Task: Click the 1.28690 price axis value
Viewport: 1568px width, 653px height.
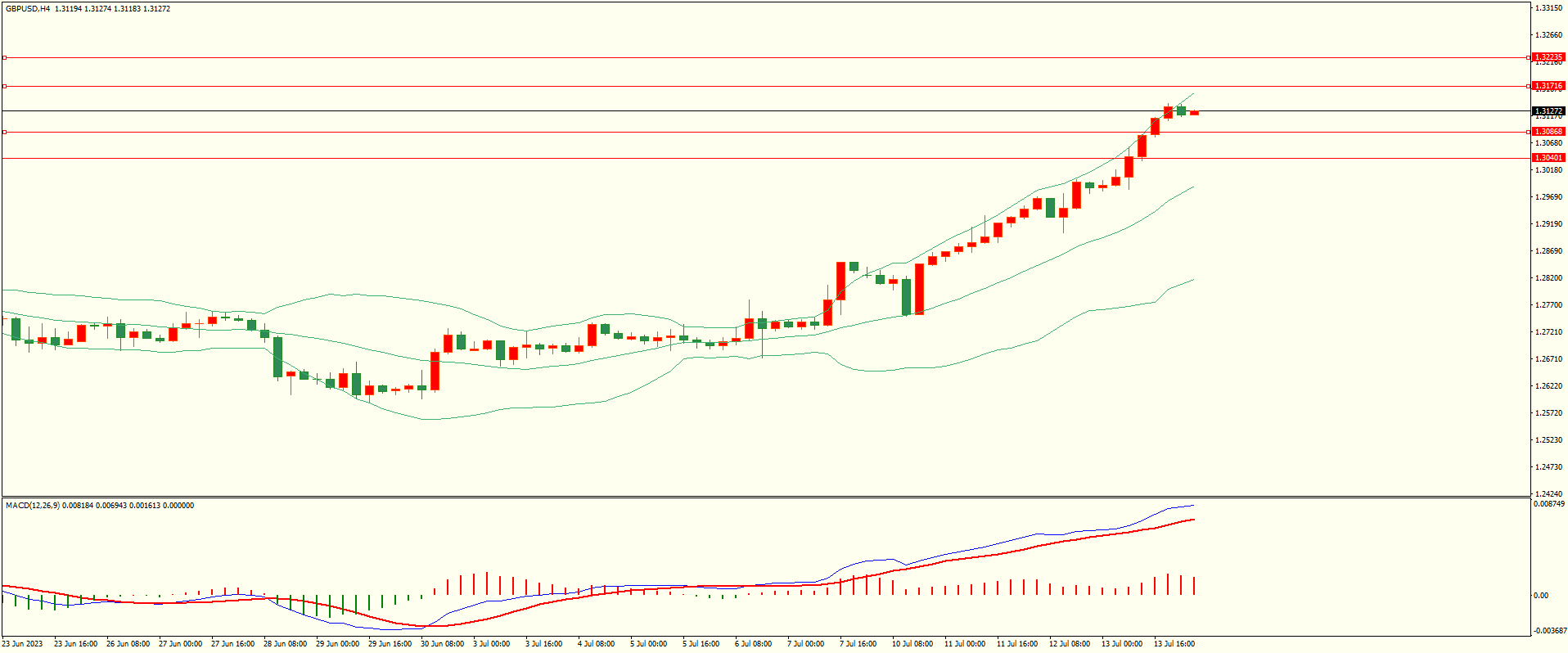Action: pos(1549,251)
